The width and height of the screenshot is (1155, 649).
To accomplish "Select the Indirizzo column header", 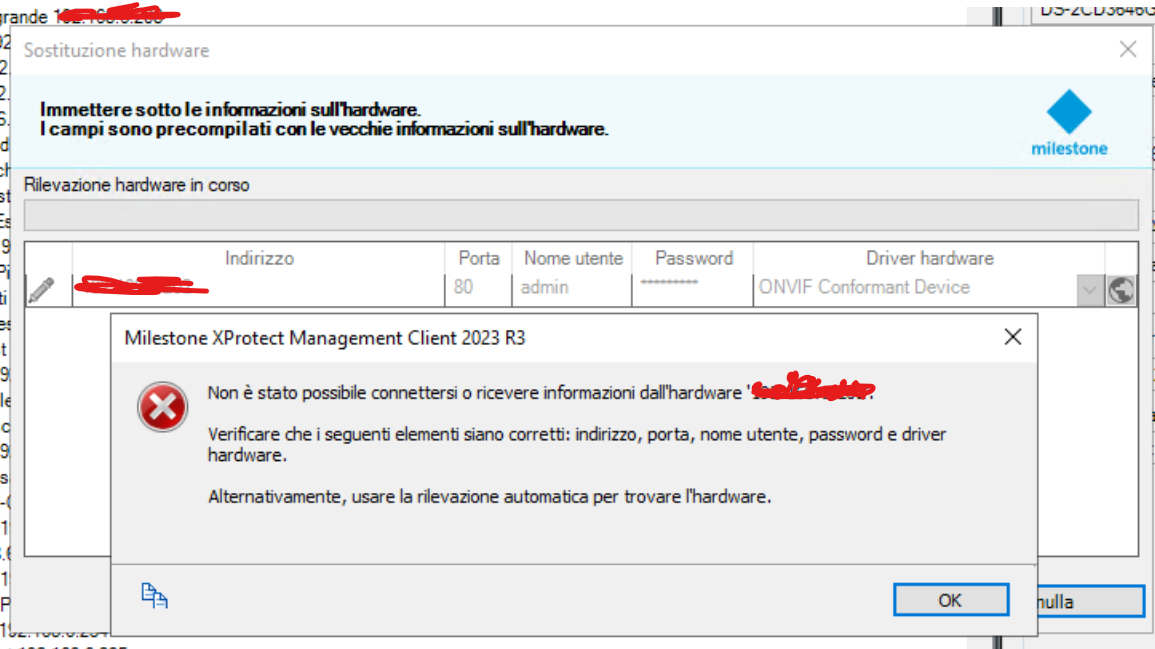I will point(259,258).
